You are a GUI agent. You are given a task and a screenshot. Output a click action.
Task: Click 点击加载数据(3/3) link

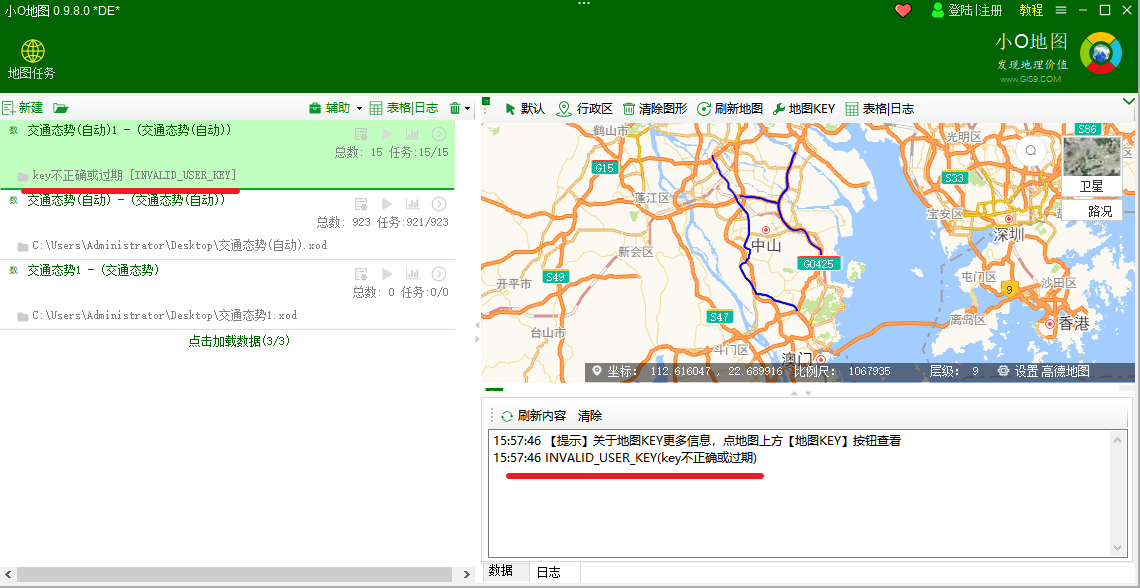coord(238,341)
